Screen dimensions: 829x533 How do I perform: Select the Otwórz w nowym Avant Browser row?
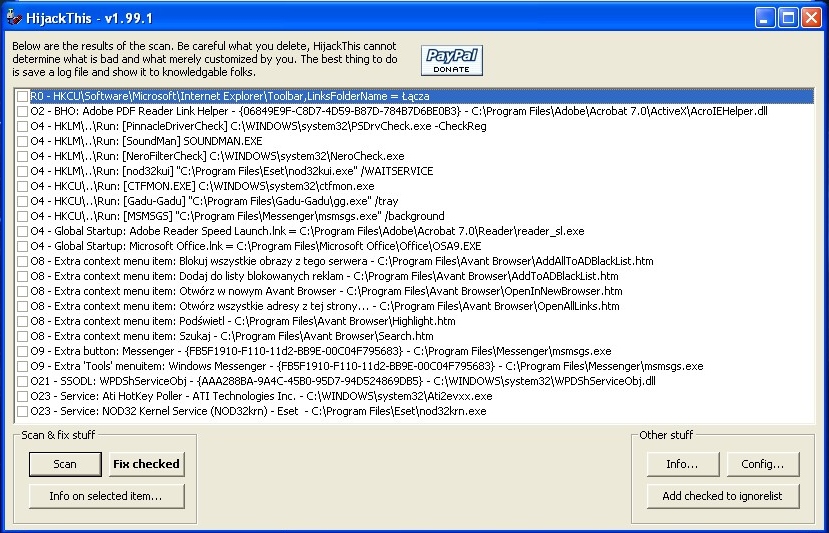(x=326, y=291)
